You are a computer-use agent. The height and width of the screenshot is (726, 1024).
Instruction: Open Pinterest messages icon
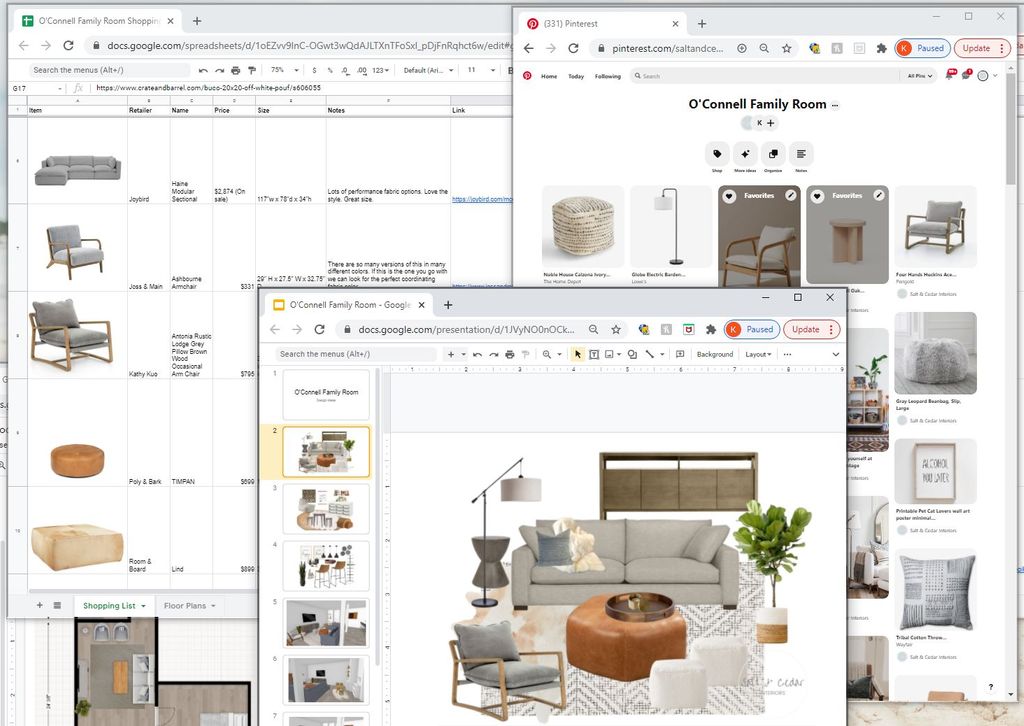click(x=967, y=75)
